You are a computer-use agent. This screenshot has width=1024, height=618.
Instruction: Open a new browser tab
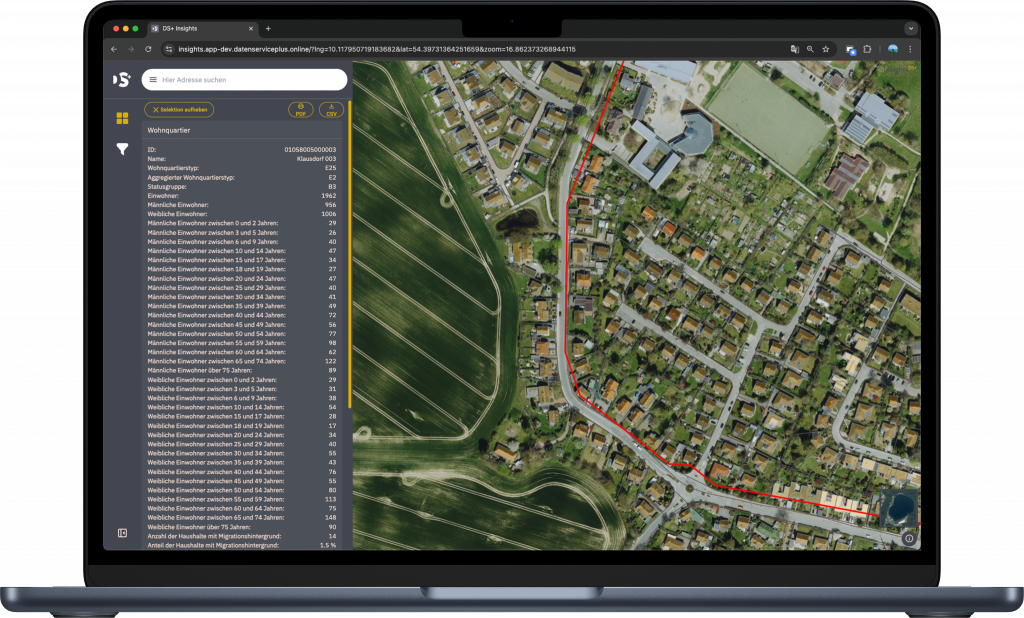pyautogui.click(x=268, y=28)
